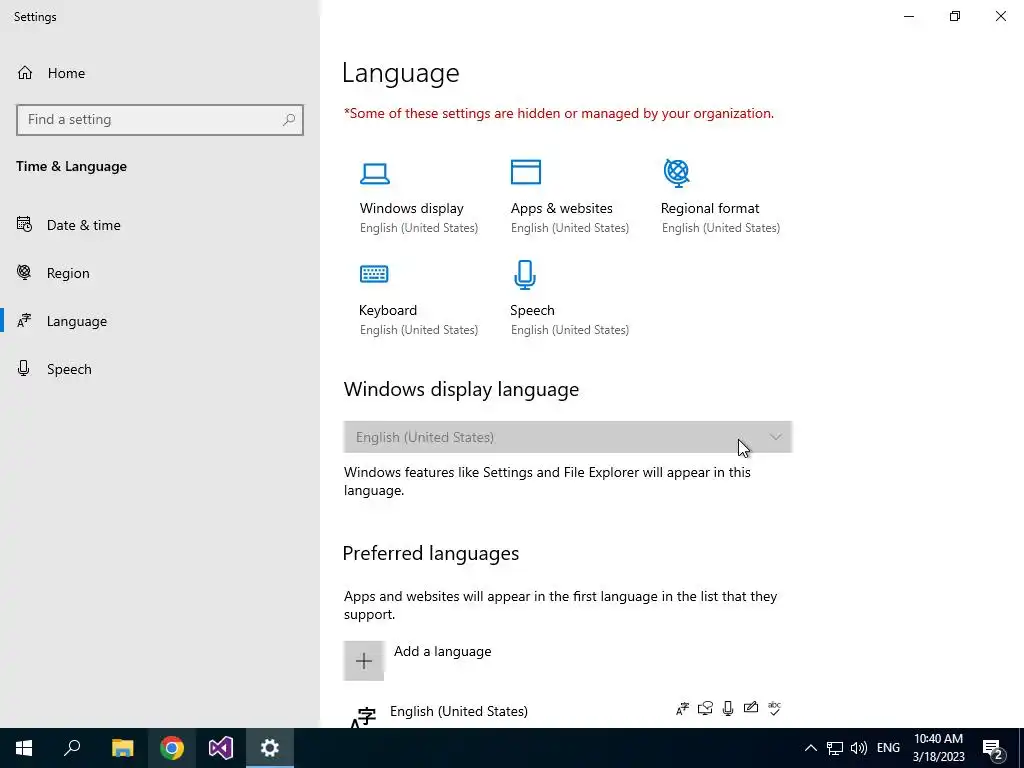The height and width of the screenshot is (768, 1024).
Task: Click Add a language
Action: [x=442, y=651]
